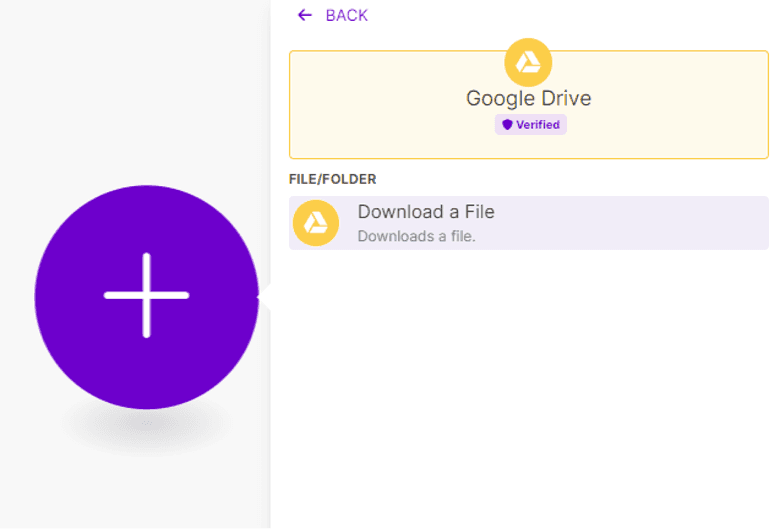780x530 pixels.
Task: Click the Drive icon beside Download a File
Action: pos(316,223)
